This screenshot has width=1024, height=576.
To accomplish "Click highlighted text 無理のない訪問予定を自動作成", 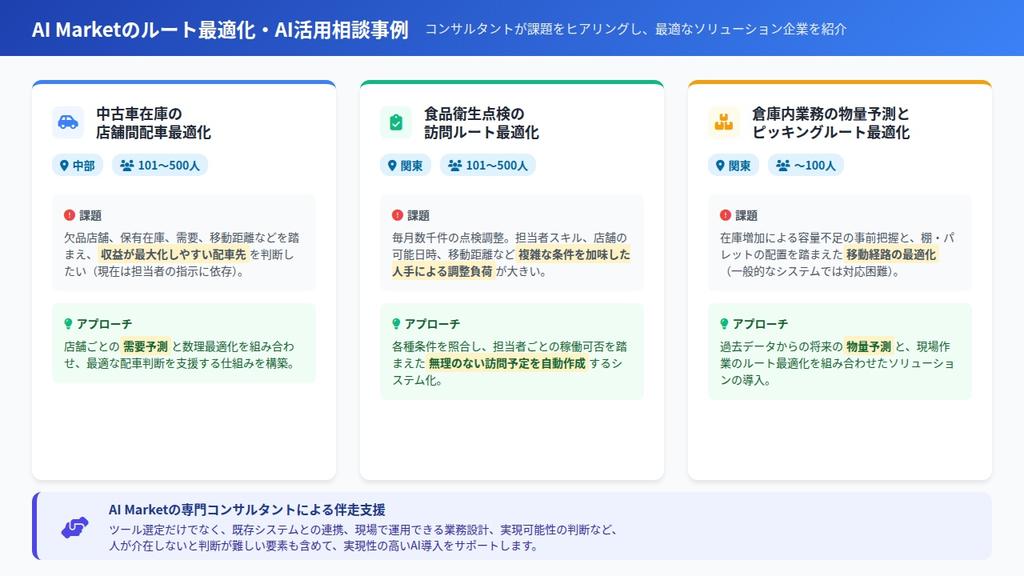I will 507,363.
